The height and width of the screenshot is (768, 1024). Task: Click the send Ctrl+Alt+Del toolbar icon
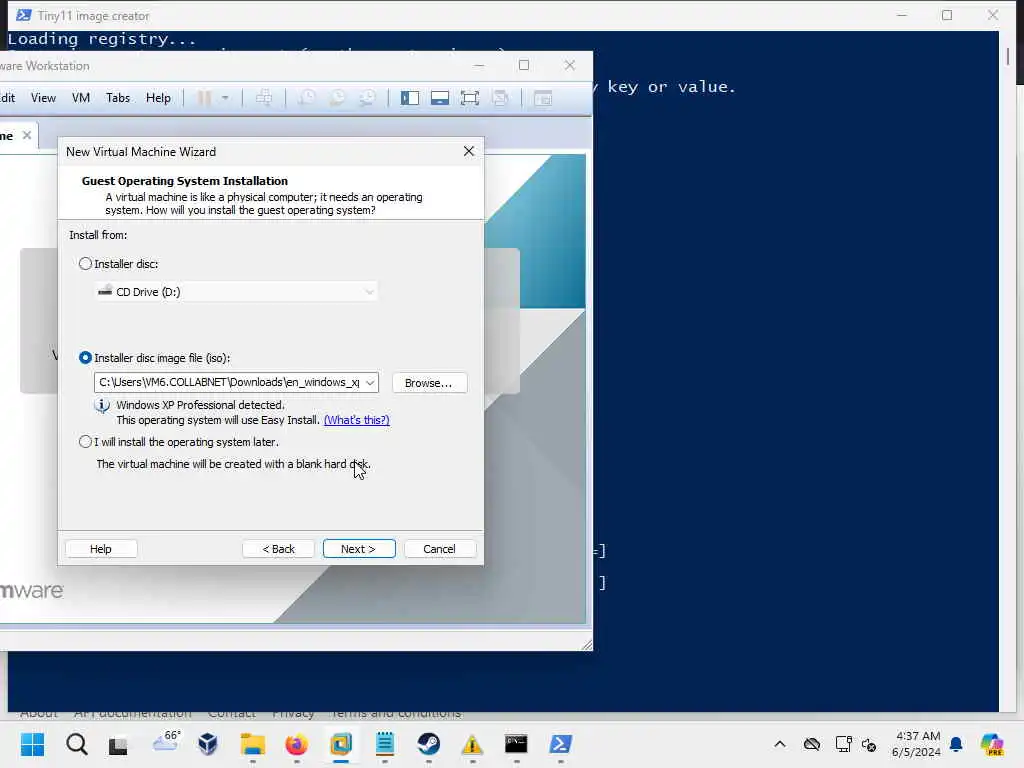[264, 99]
